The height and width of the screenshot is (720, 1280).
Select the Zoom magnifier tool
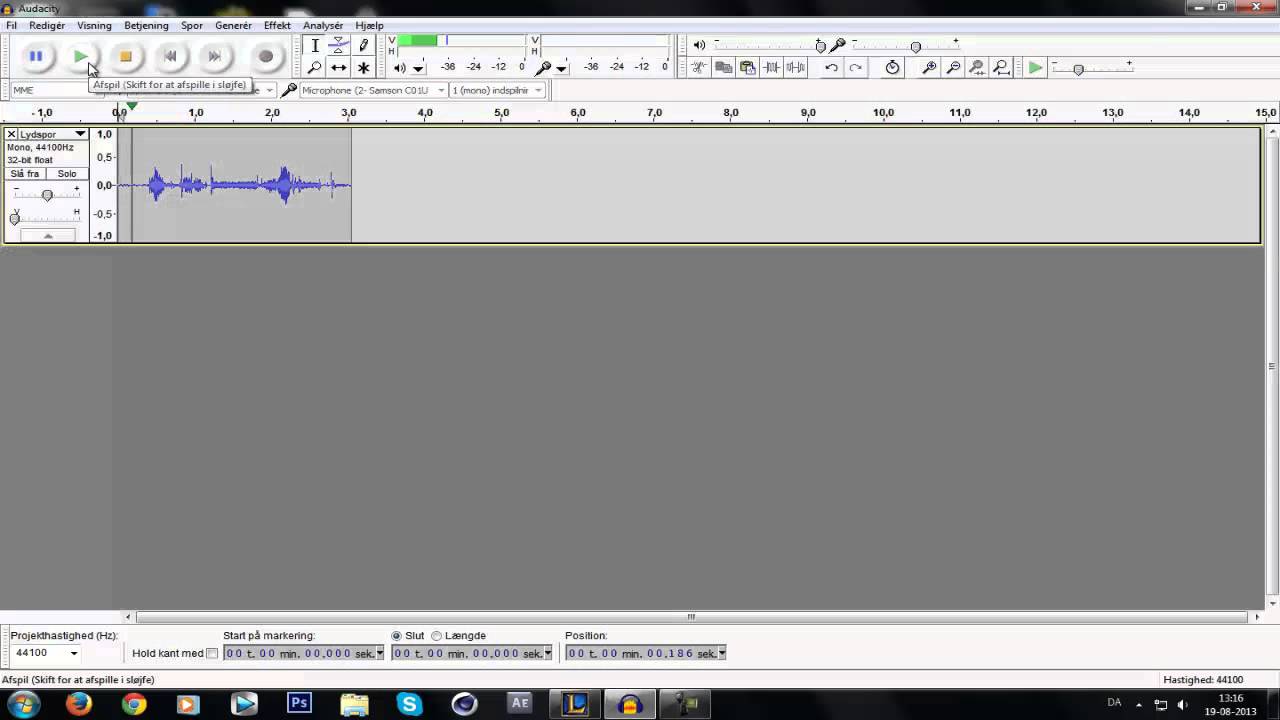click(x=314, y=68)
